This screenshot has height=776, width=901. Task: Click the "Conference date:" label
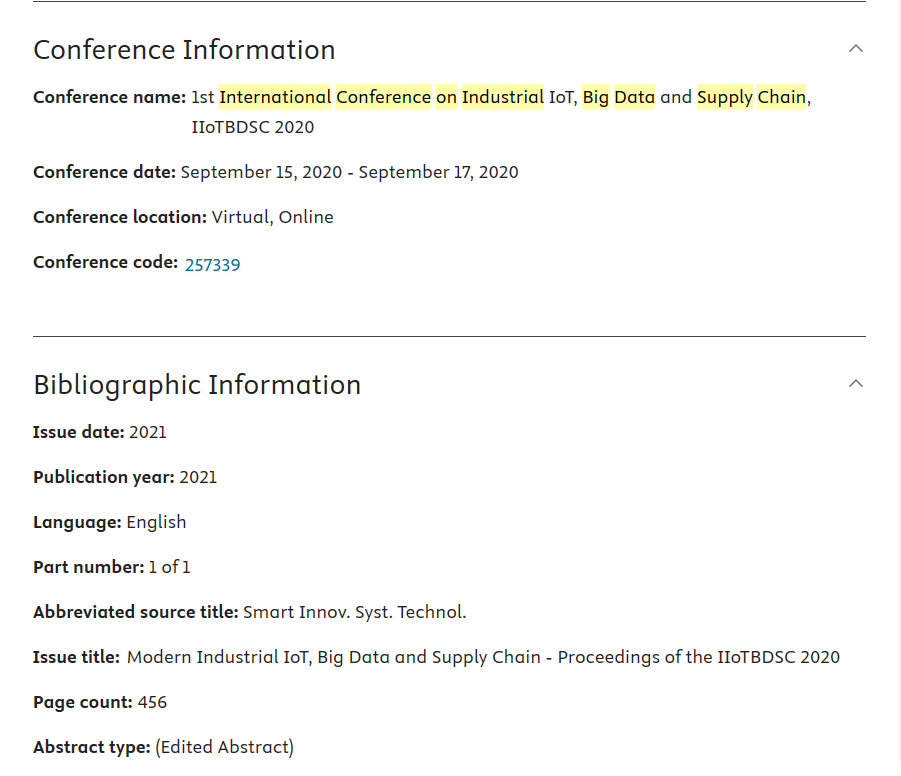click(x=104, y=172)
